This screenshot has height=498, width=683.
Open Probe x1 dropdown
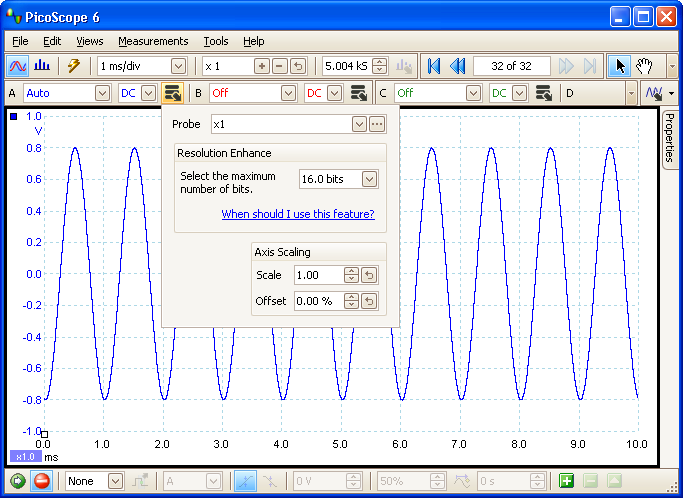click(x=359, y=124)
